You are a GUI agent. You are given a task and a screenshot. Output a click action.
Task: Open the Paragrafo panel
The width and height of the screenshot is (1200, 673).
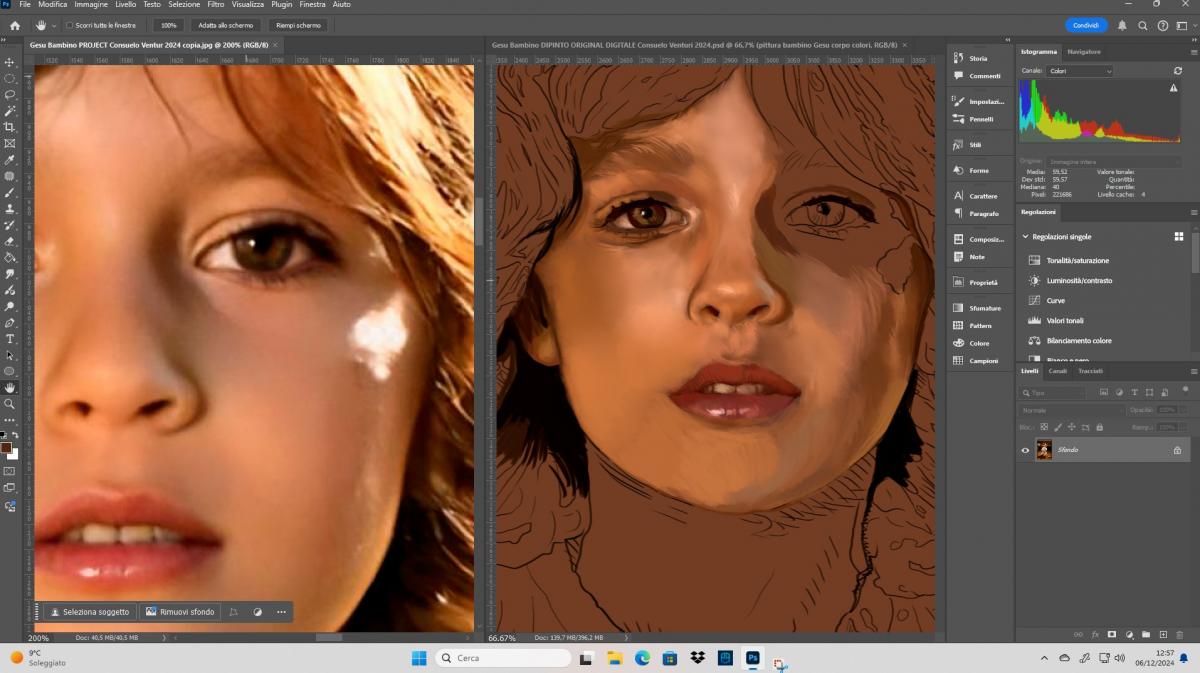[x=976, y=213]
